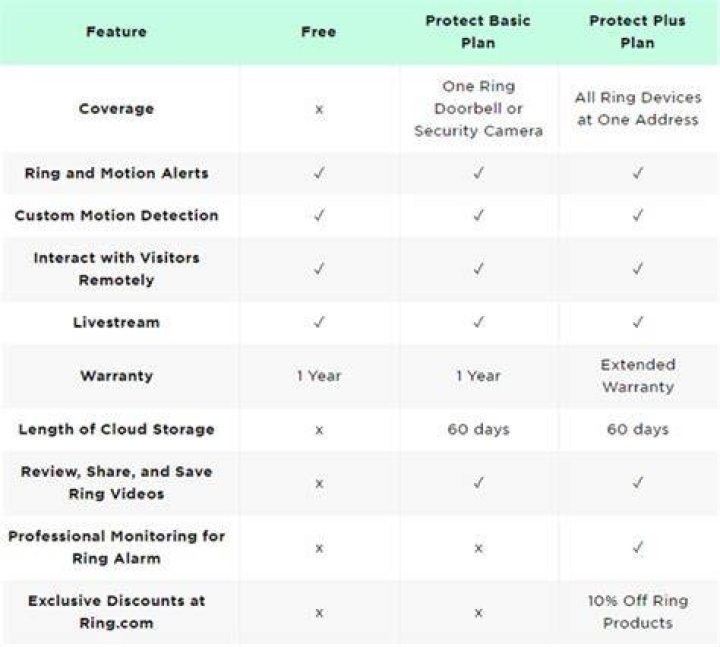The height and width of the screenshot is (647, 720).
Task: Click Professional Monitoring X under Protect Basic Plan
Action: click(x=478, y=548)
